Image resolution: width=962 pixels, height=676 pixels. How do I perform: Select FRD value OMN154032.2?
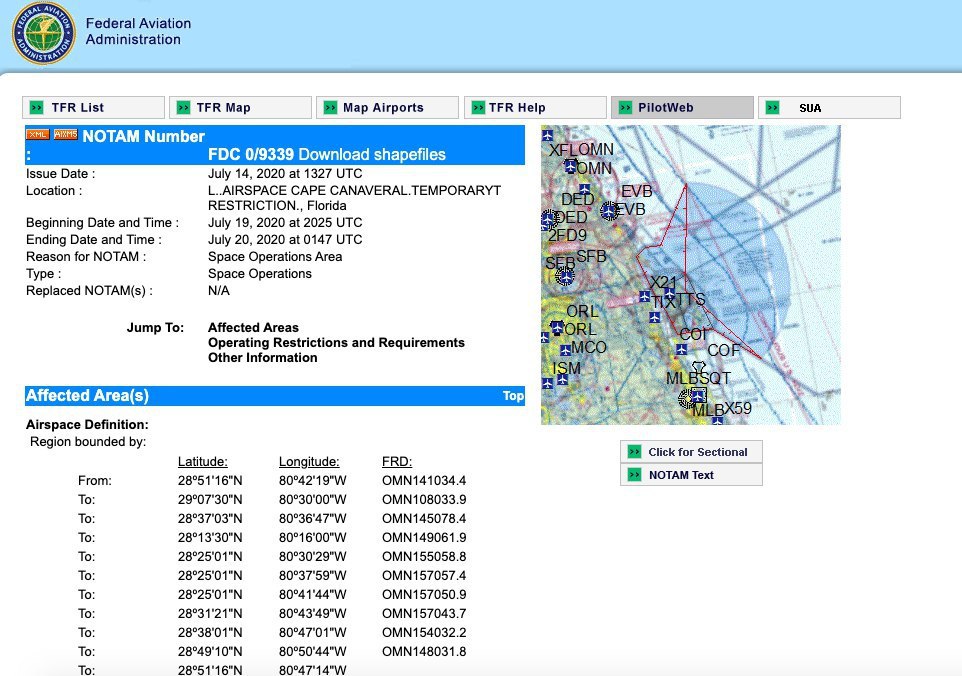(x=424, y=633)
